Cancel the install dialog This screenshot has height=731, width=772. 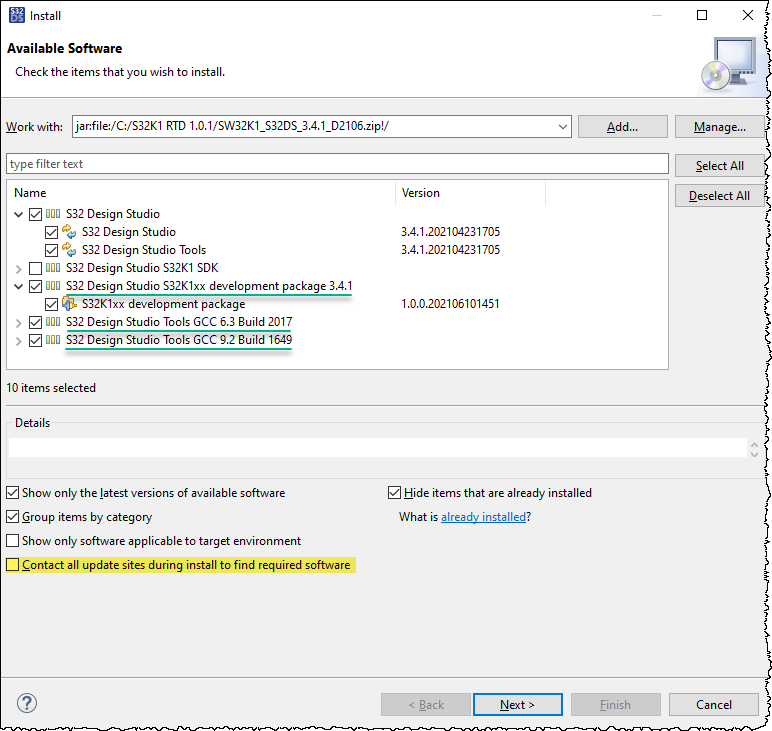pos(713,704)
